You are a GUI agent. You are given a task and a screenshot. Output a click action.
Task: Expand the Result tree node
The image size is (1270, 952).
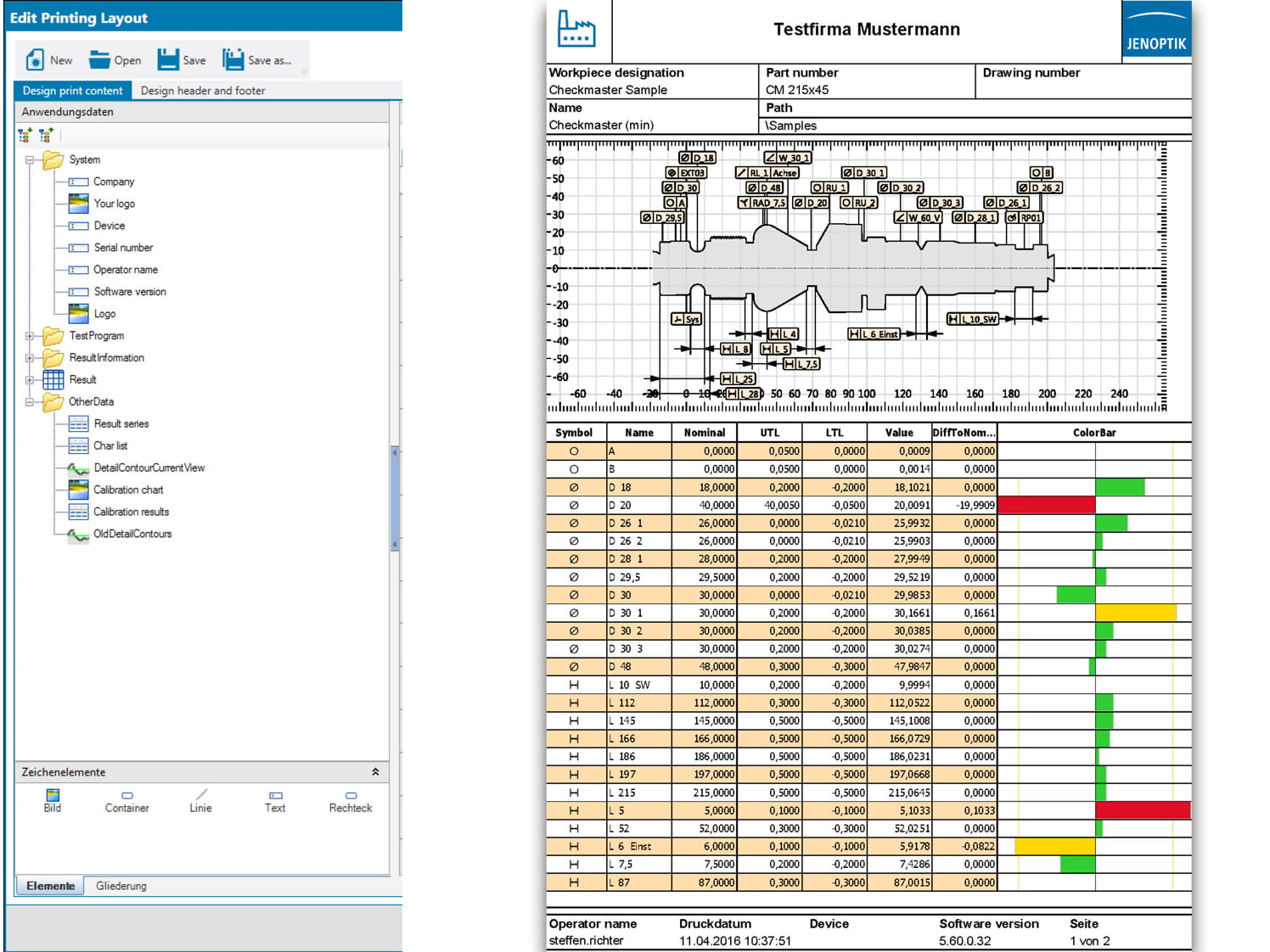(x=30, y=380)
